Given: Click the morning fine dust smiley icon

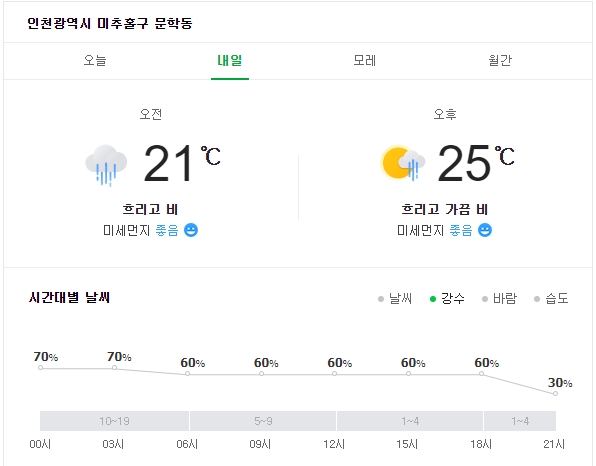Looking at the screenshot, I should click(191, 230).
